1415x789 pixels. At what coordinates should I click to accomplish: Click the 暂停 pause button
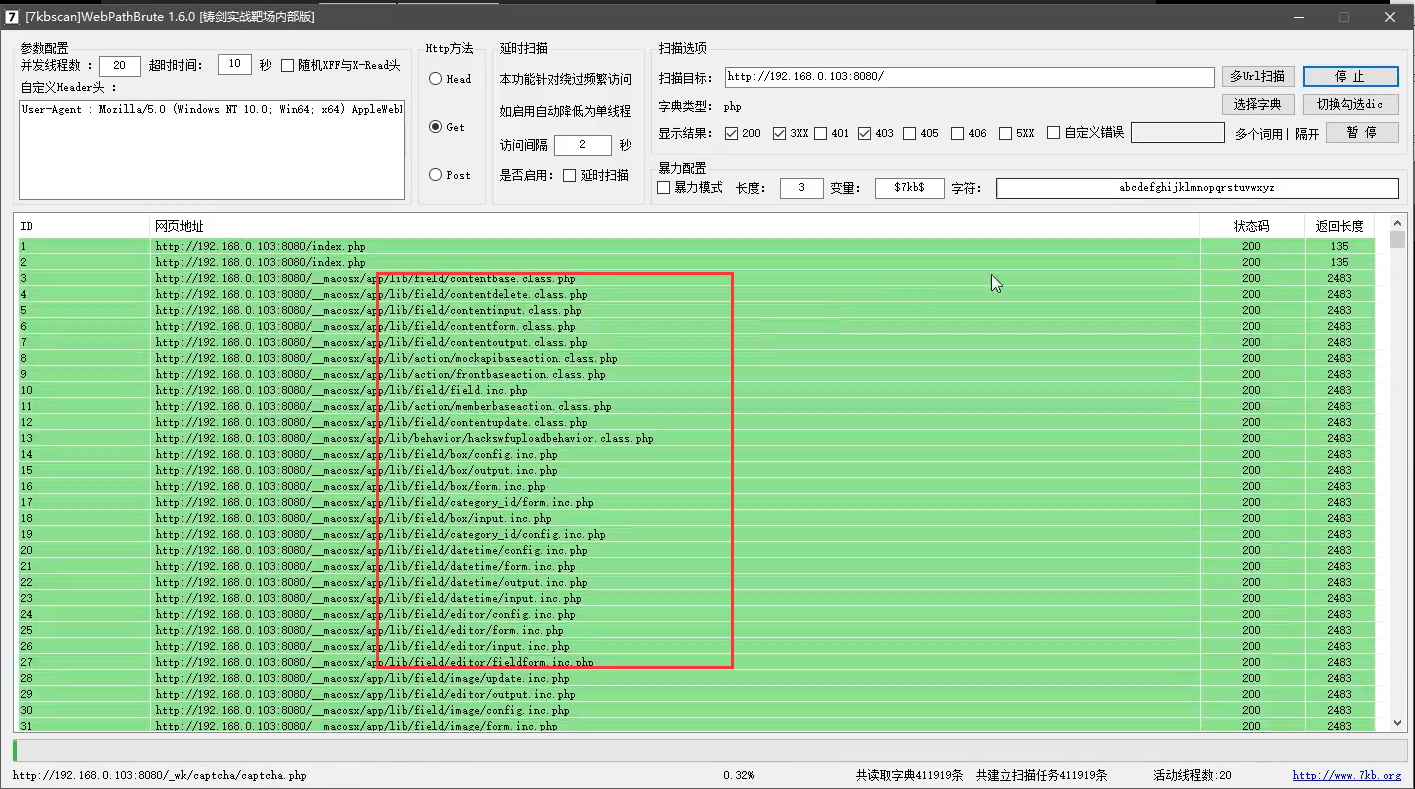1362,132
